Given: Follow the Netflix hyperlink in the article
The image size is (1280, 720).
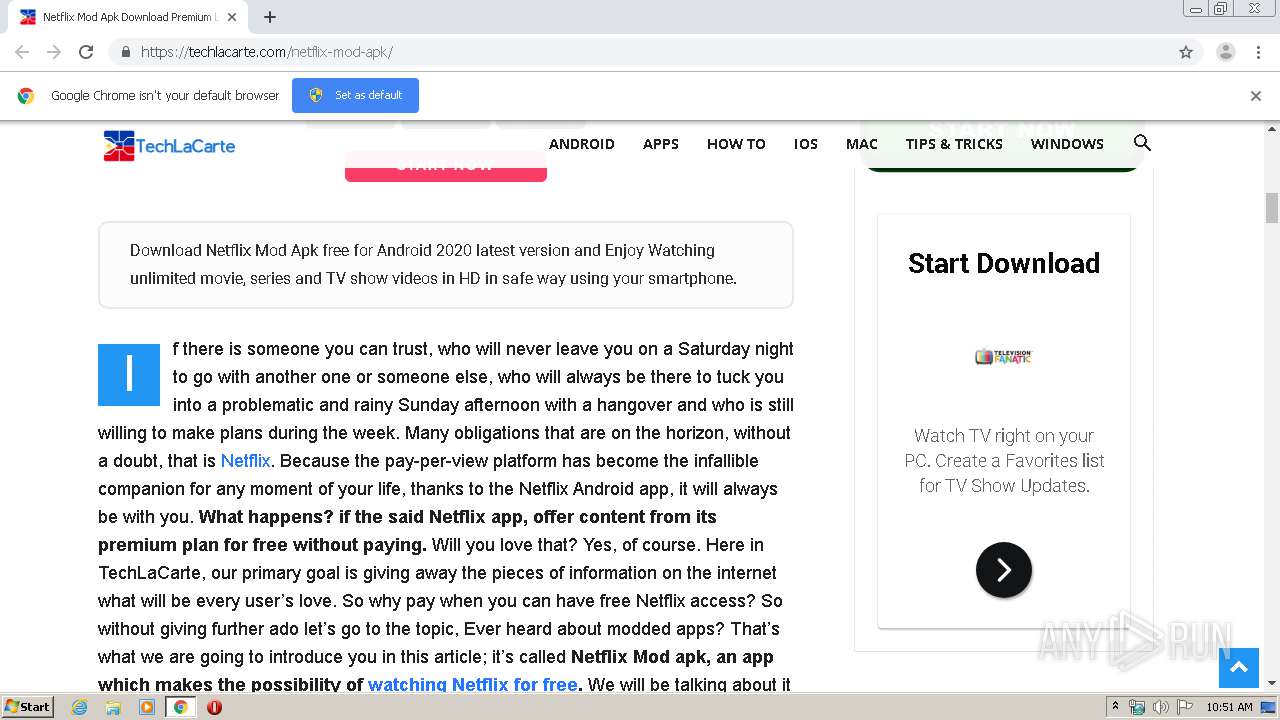Looking at the screenshot, I should click(246, 461).
